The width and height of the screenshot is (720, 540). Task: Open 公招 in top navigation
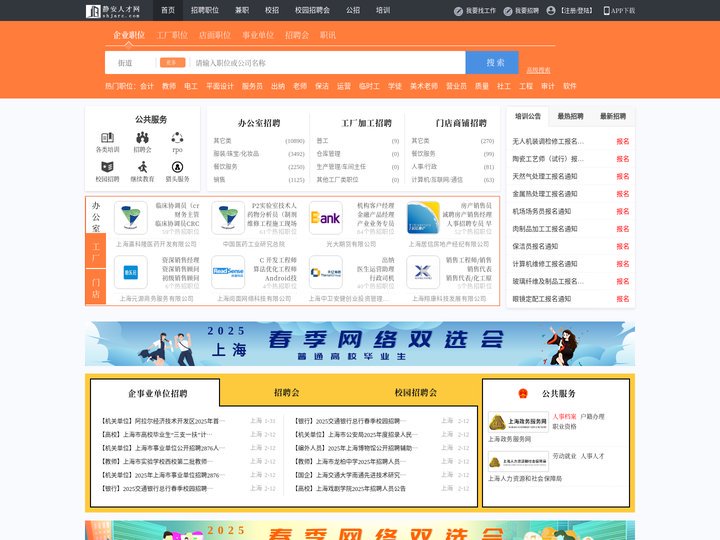point(353,10)
